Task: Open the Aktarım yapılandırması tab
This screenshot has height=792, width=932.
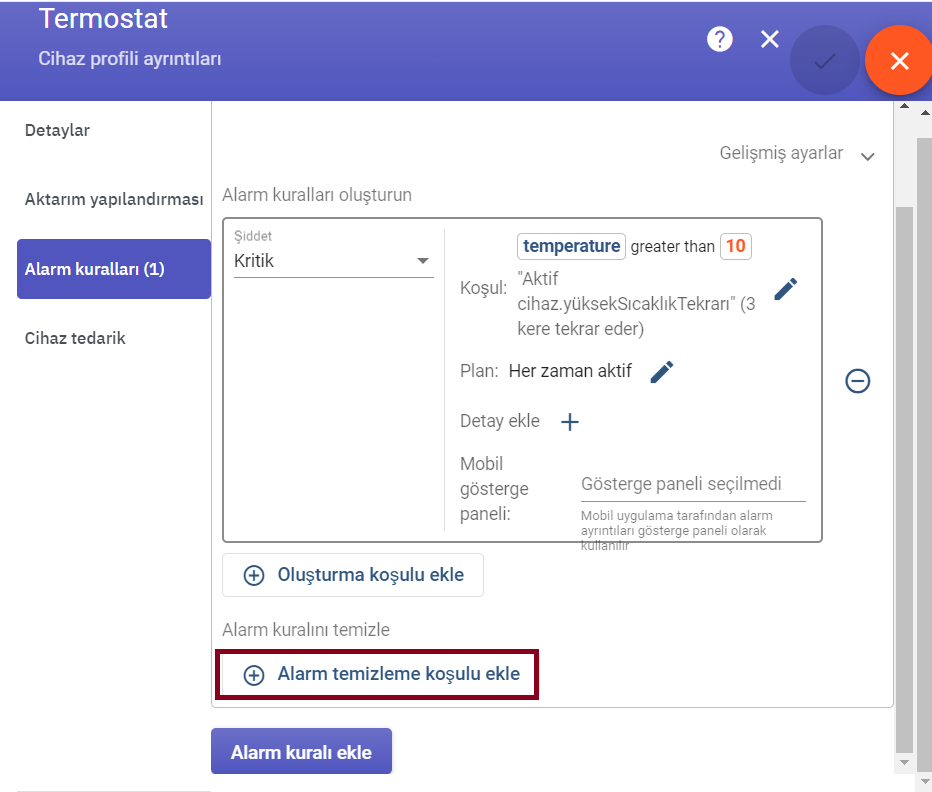Action: 114,199
